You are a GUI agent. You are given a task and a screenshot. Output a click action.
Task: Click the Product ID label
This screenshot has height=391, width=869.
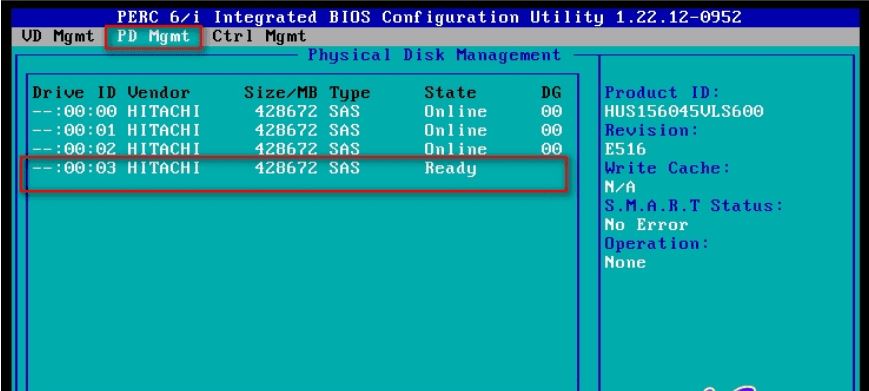click(663, 92)
